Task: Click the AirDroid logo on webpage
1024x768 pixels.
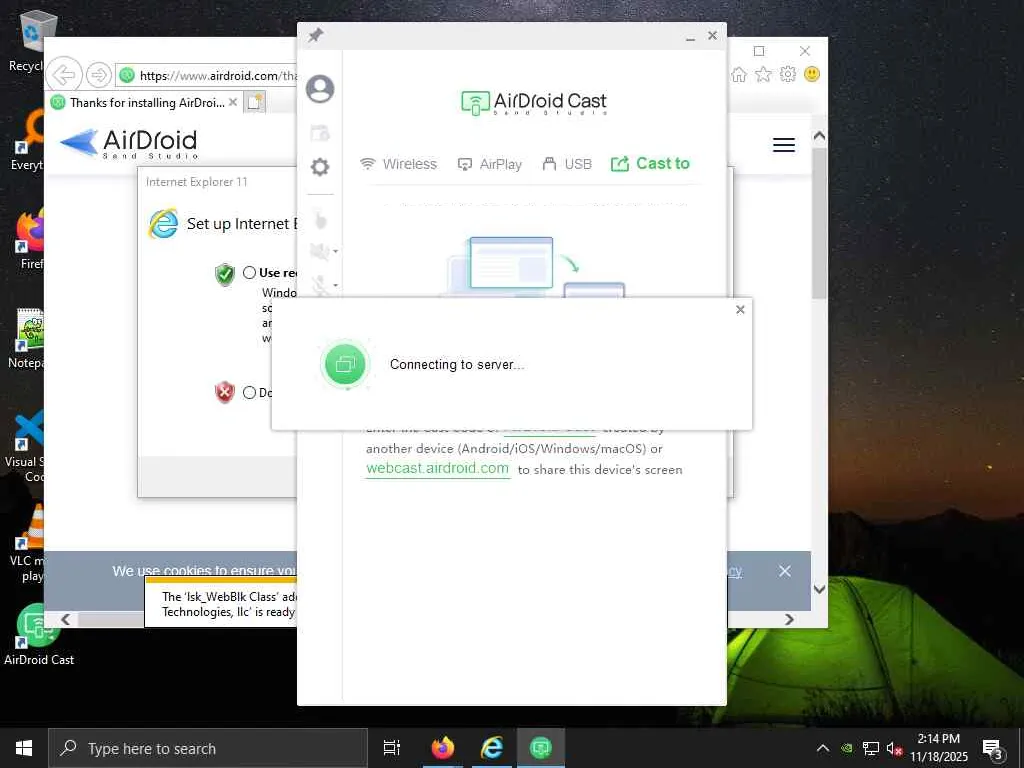Action: (129, 144)
